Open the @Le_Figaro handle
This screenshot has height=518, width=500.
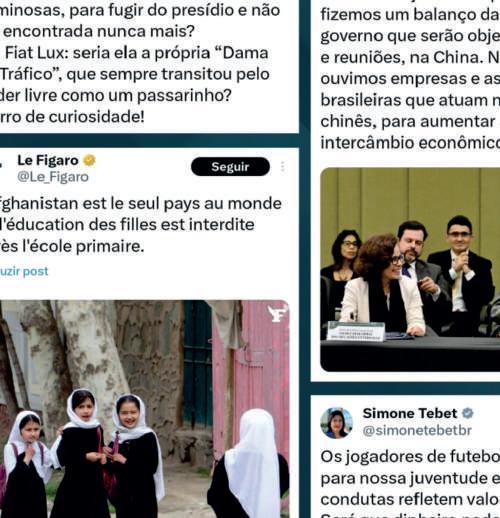click(53, 177)
